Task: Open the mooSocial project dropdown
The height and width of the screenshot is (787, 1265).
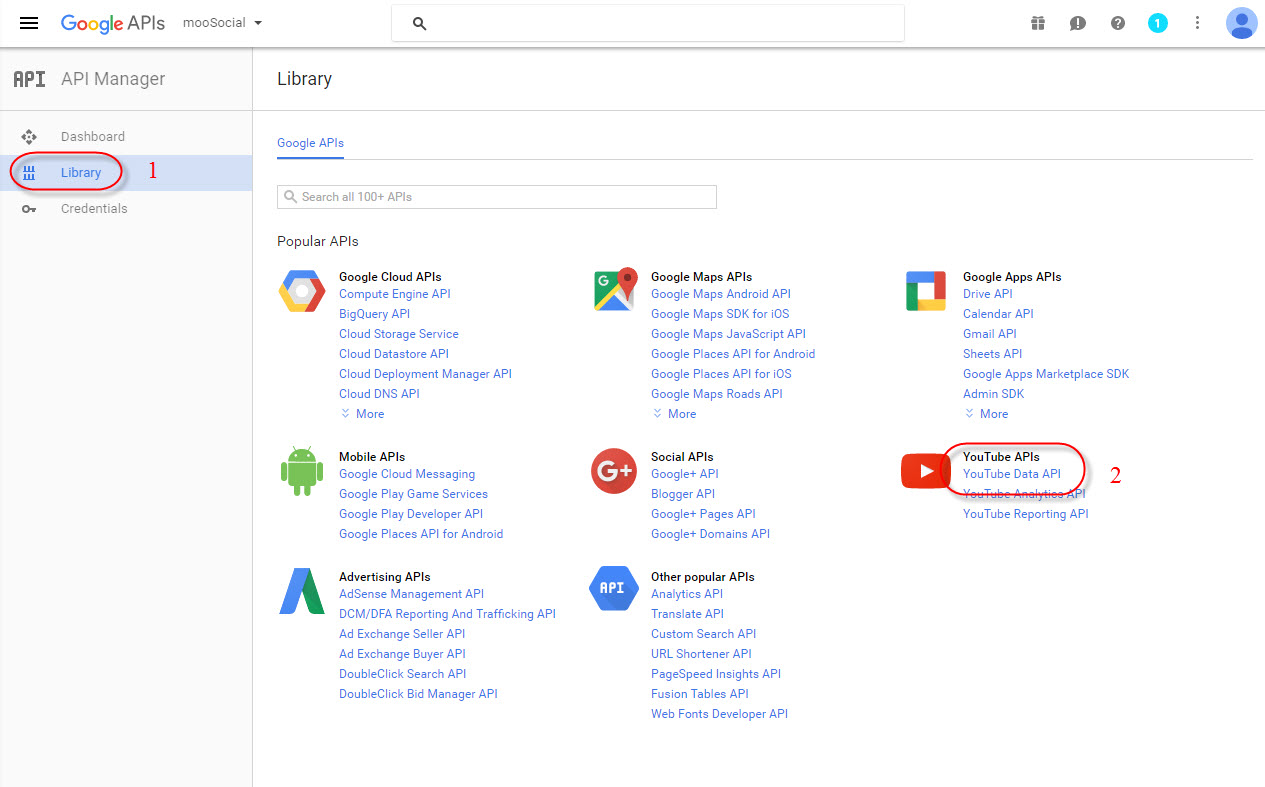Action: tap(222, 23)
